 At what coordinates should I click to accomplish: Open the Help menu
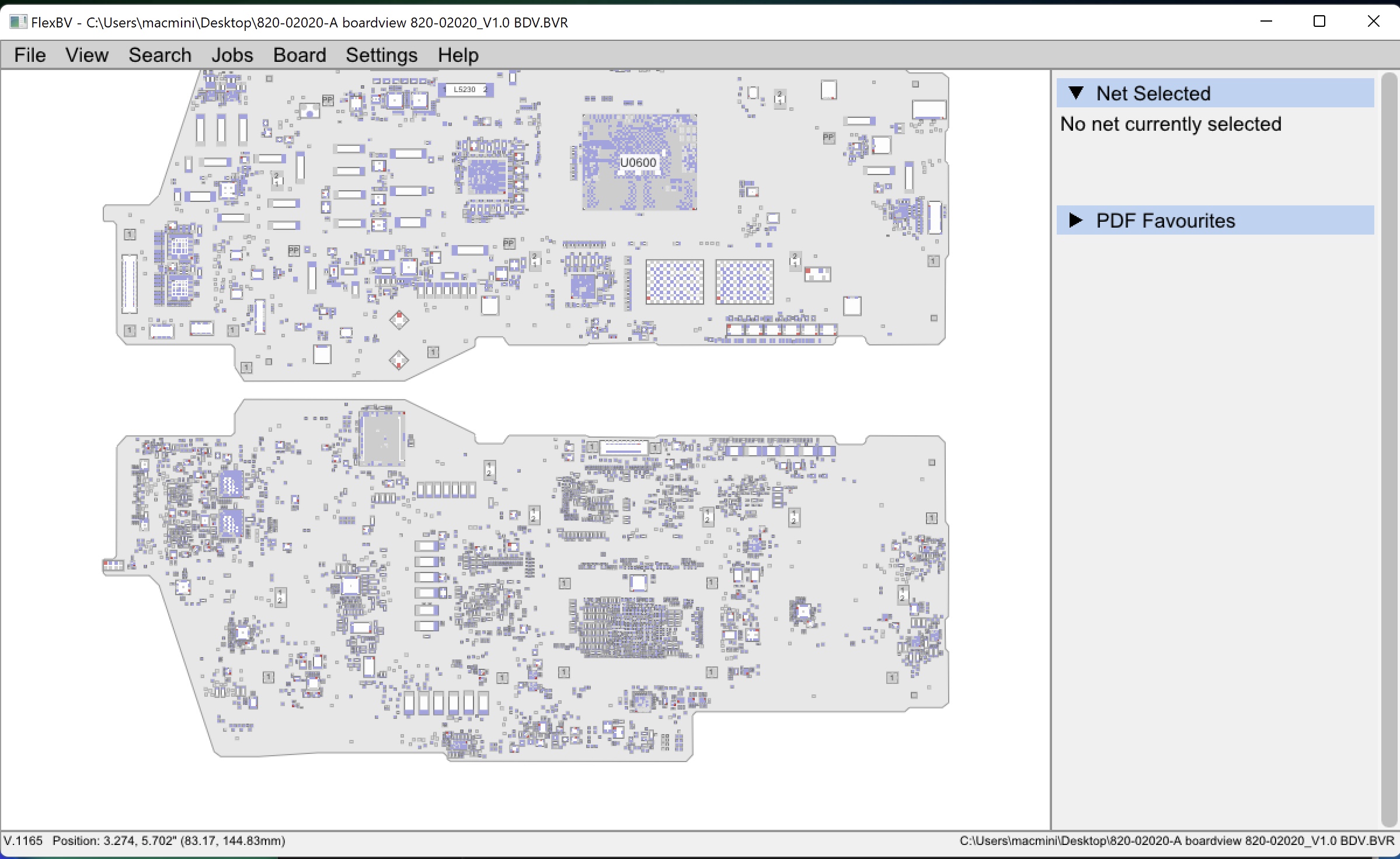coord(458,55)
